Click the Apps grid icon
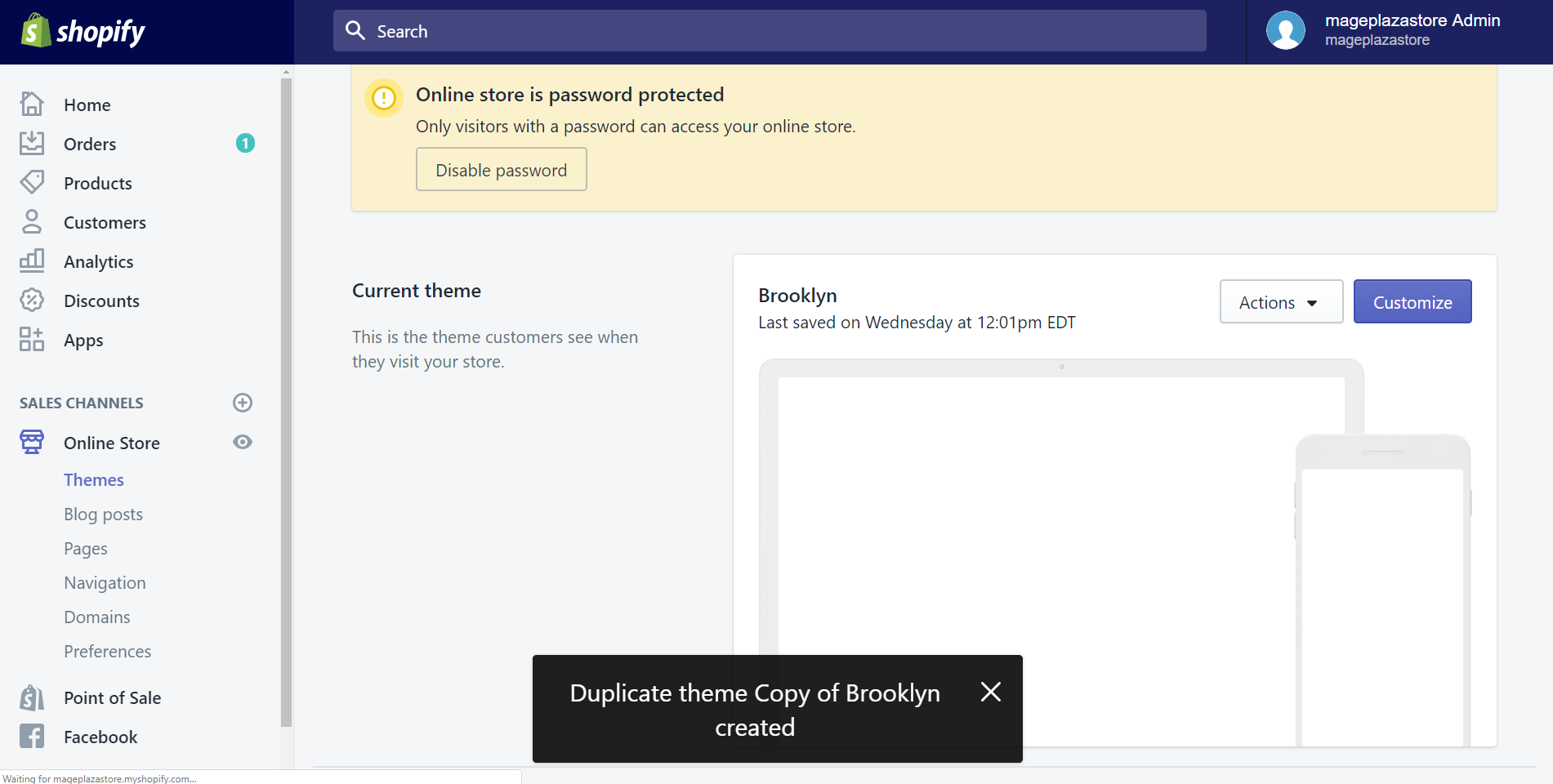Image resolution: width=1553 pixels, height=784 pixels. [x=32, y=339]
